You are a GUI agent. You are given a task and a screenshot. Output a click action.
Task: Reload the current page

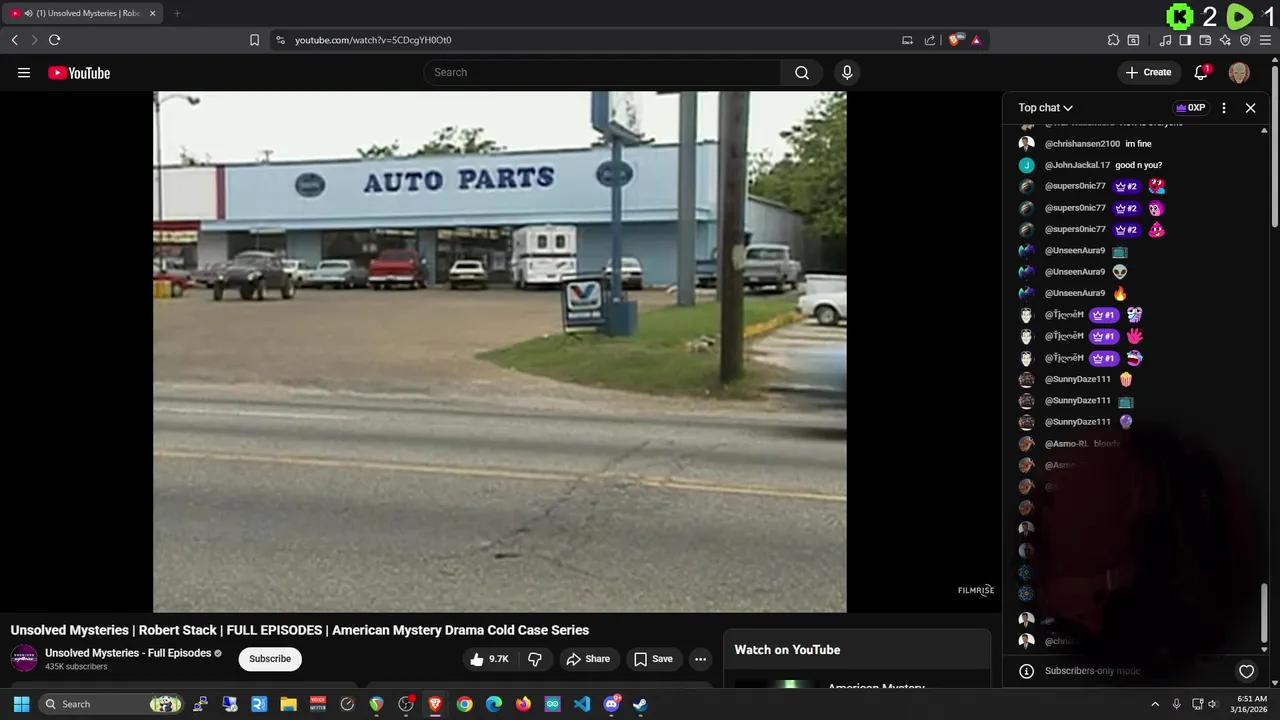(x=54, y=40)
